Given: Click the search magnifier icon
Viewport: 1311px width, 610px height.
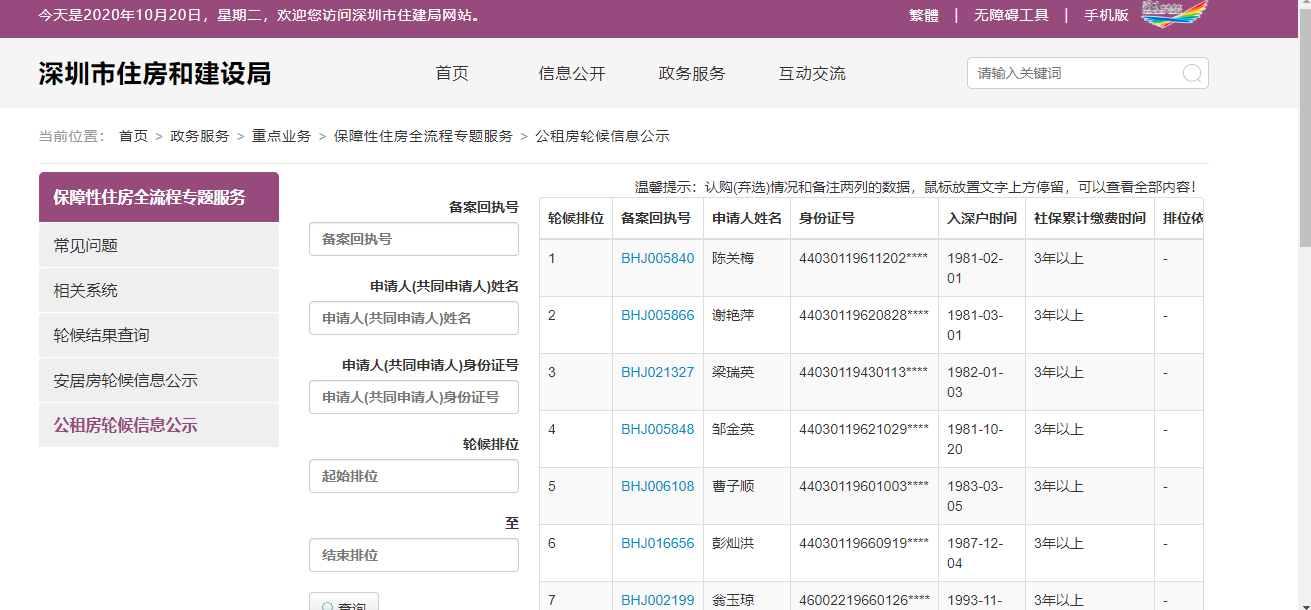Looking at the screenshot, I should coord(1192,73).
